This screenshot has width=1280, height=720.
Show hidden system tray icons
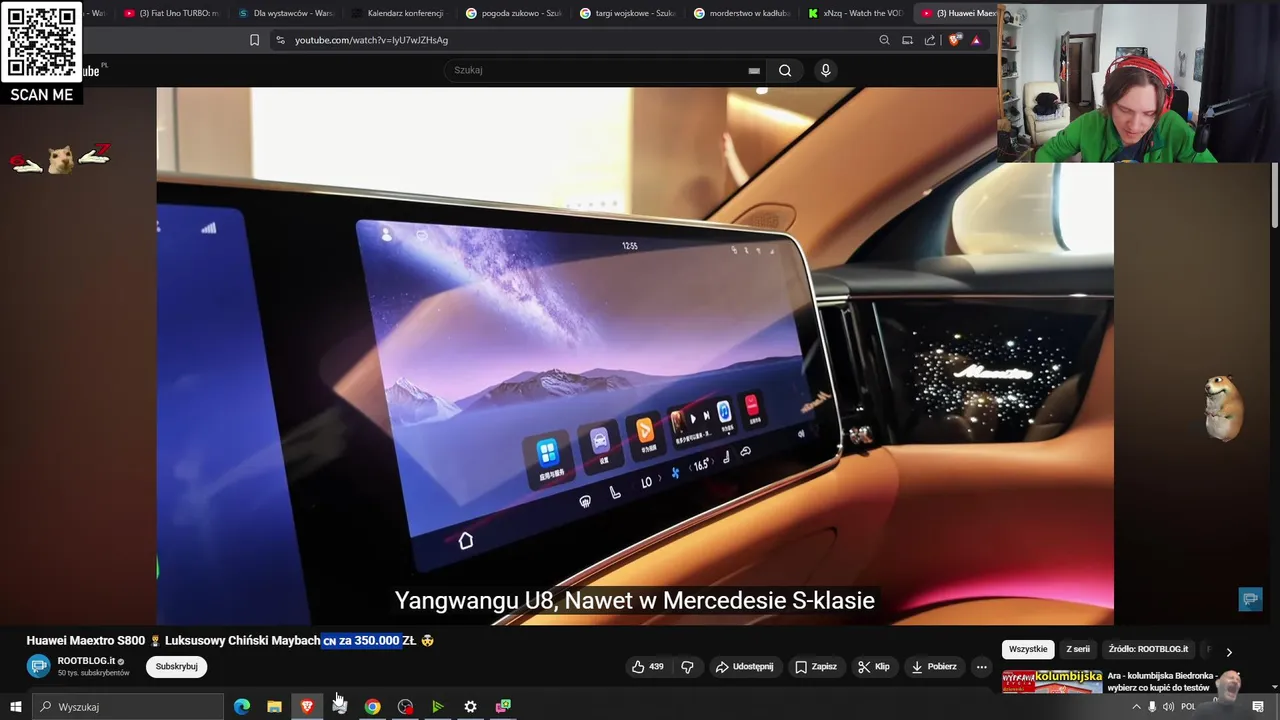pos(1136,707)
